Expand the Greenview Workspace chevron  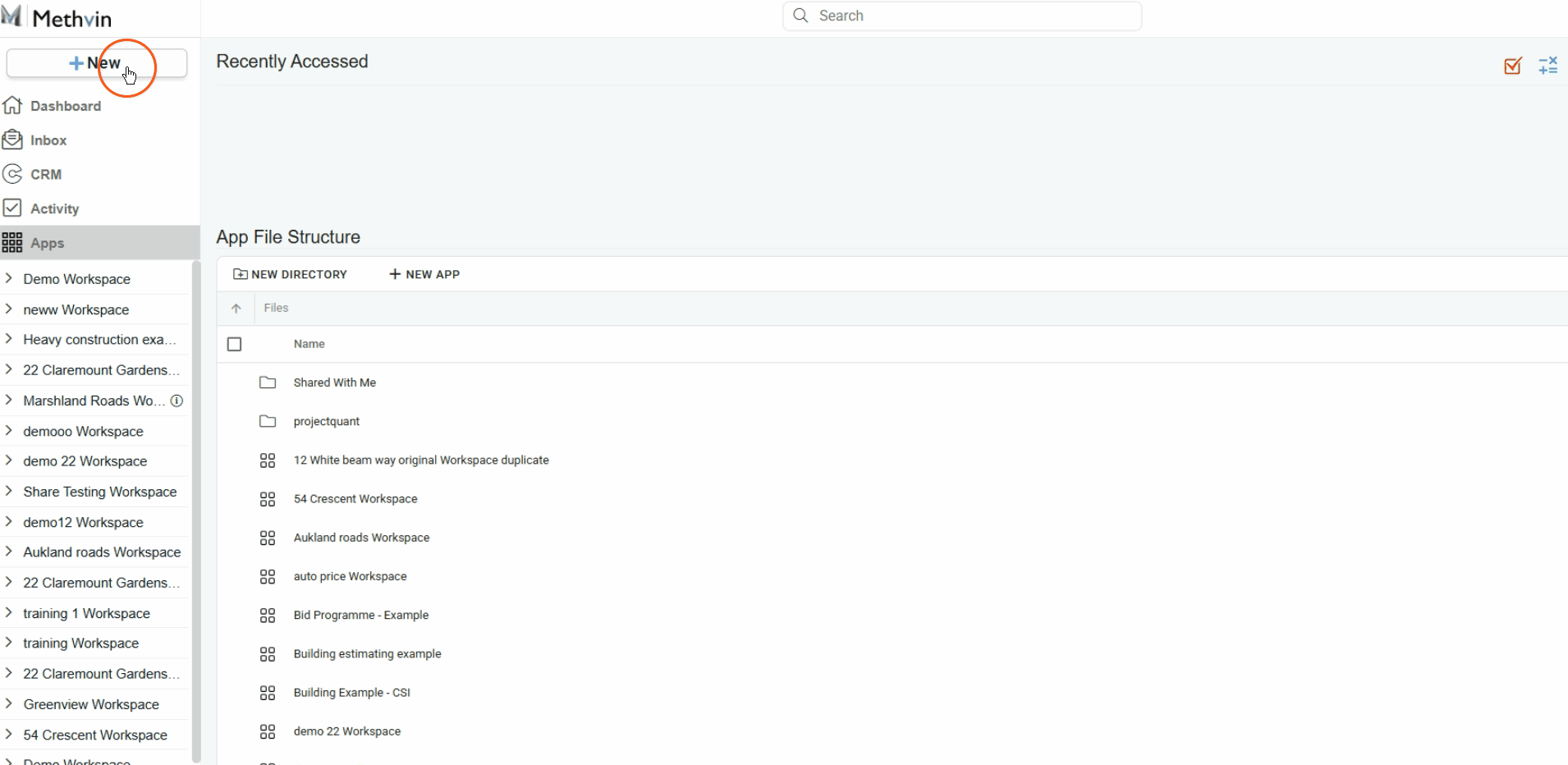[x=9, y=703]
